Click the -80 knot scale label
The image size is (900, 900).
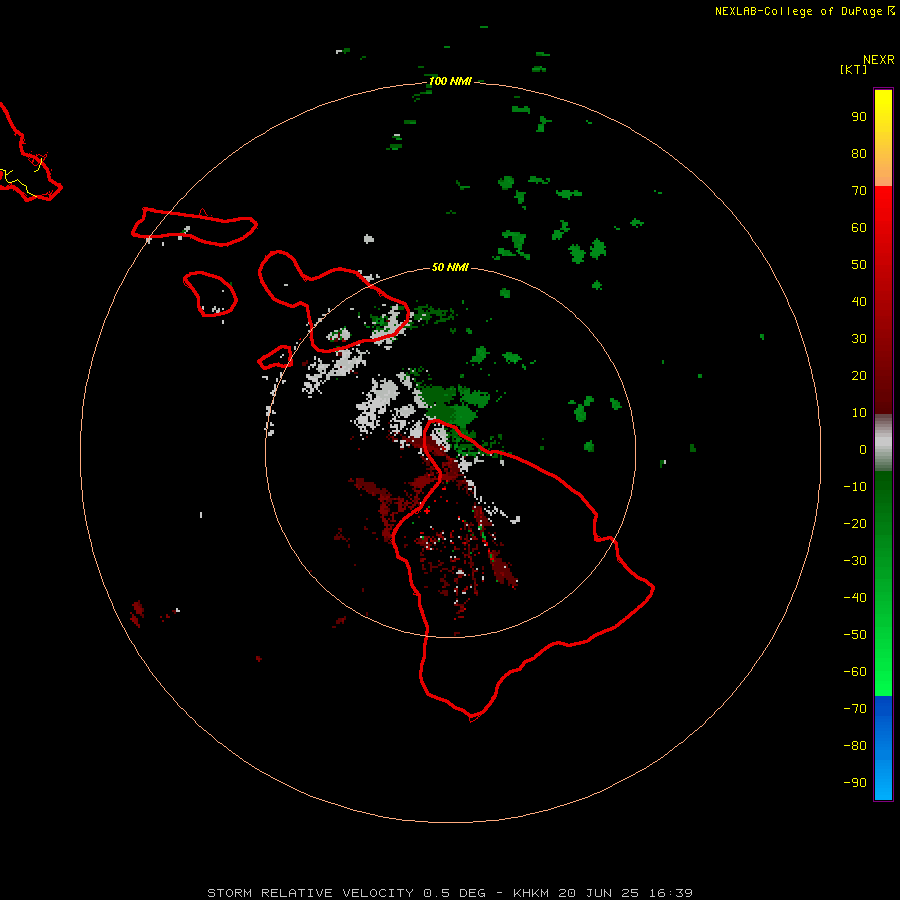[855, 746]
